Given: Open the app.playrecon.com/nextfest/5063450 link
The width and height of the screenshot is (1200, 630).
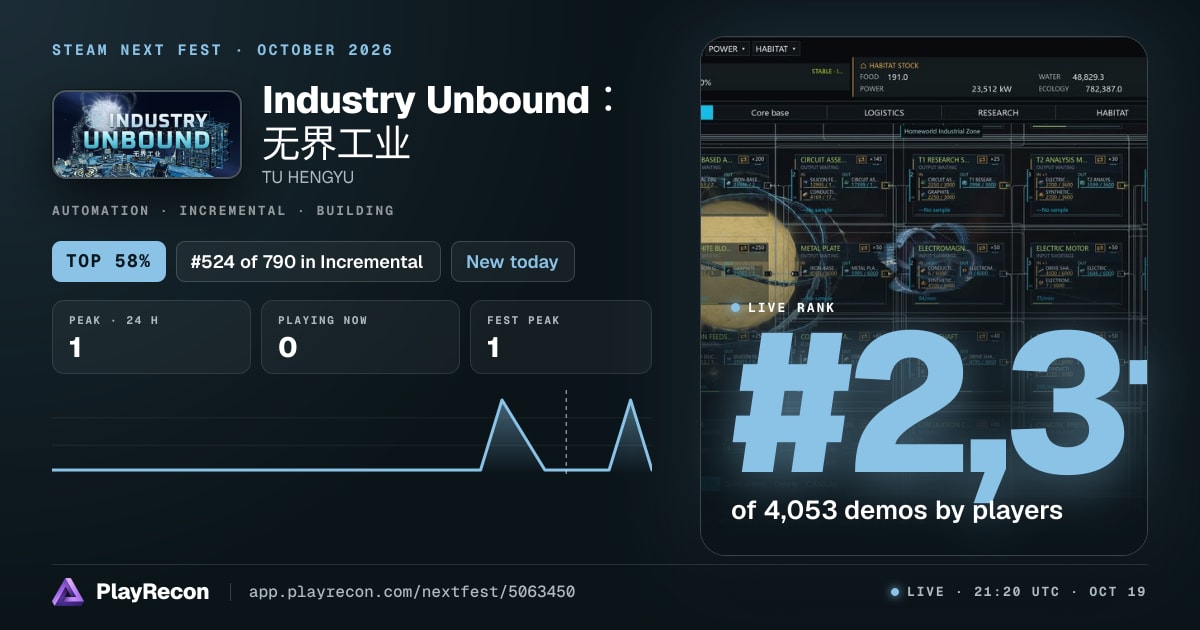Looking at the screenshot, I should tap(412, 592).
